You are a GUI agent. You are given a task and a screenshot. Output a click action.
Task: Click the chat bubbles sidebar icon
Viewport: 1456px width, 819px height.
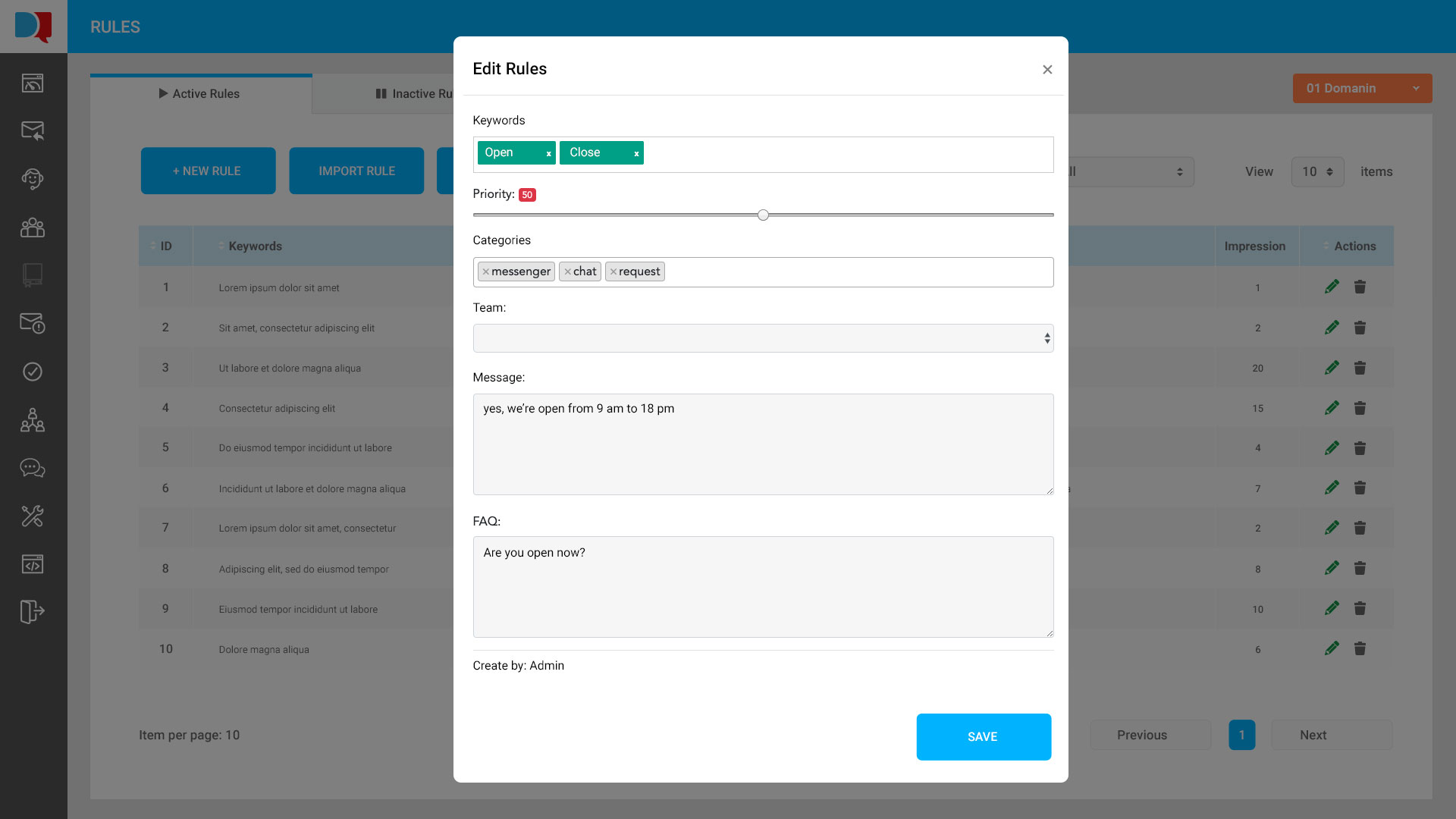(33, 468)
